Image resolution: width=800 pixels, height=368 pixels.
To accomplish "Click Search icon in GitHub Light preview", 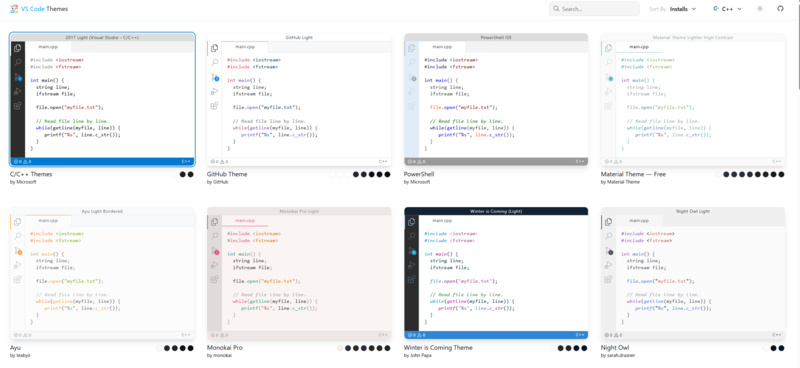I will pos(215,62).
